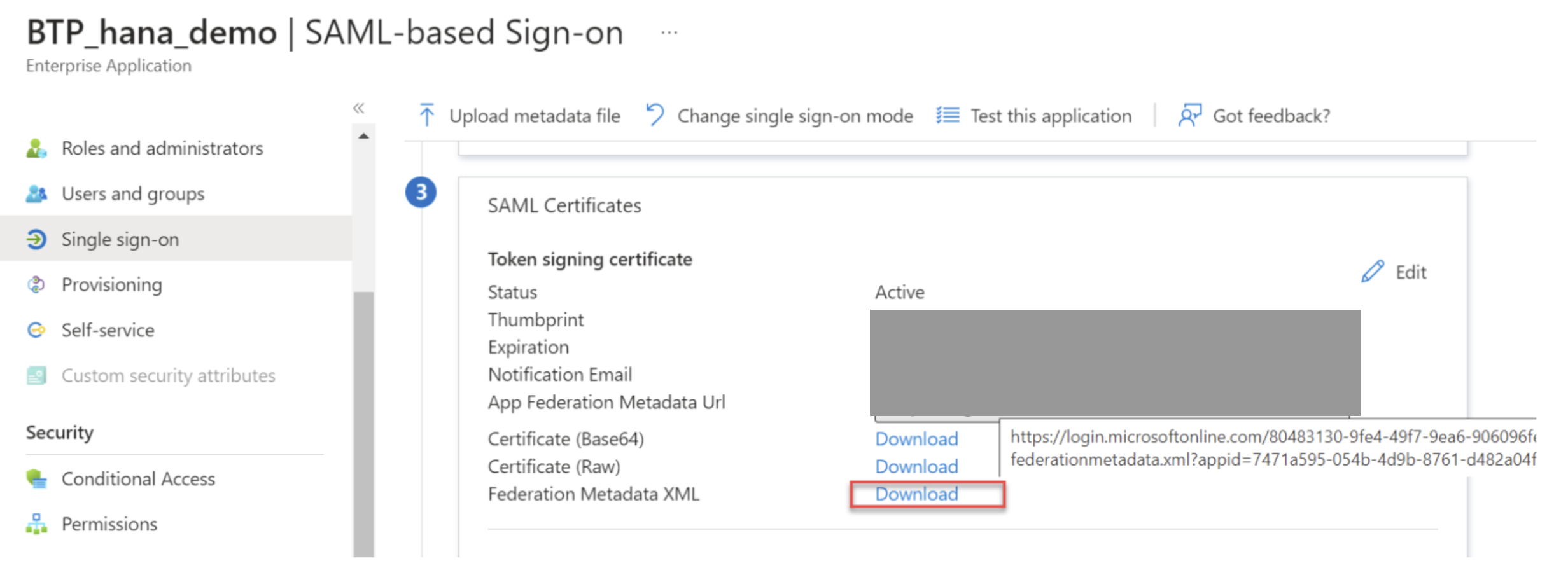Viewport: 1568px width, 575px height.
Task: Click the Federation Metadata XML label
Action: [594, 494]
